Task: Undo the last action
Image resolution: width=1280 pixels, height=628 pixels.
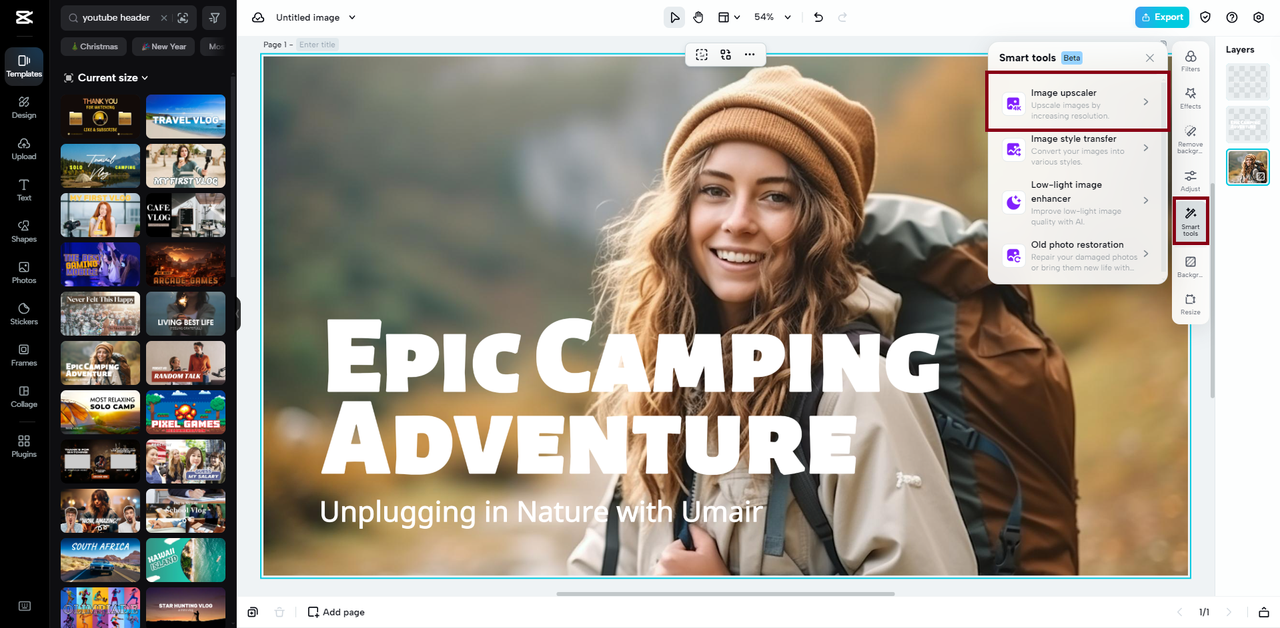Action: point(819,17)
